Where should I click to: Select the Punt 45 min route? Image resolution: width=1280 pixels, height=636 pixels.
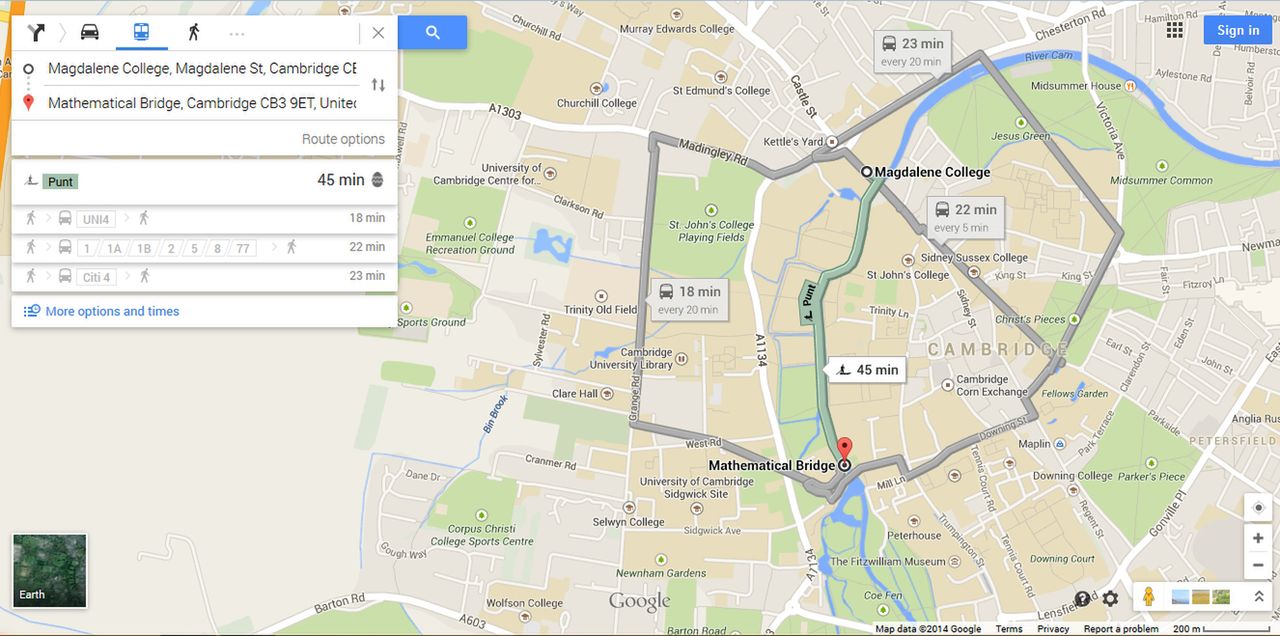(x=204, y=181)
